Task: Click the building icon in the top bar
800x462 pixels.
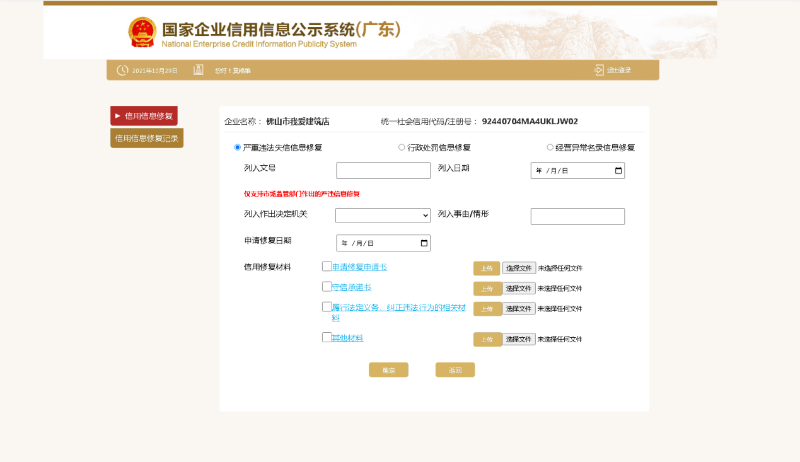Action: tap(198, 70)
